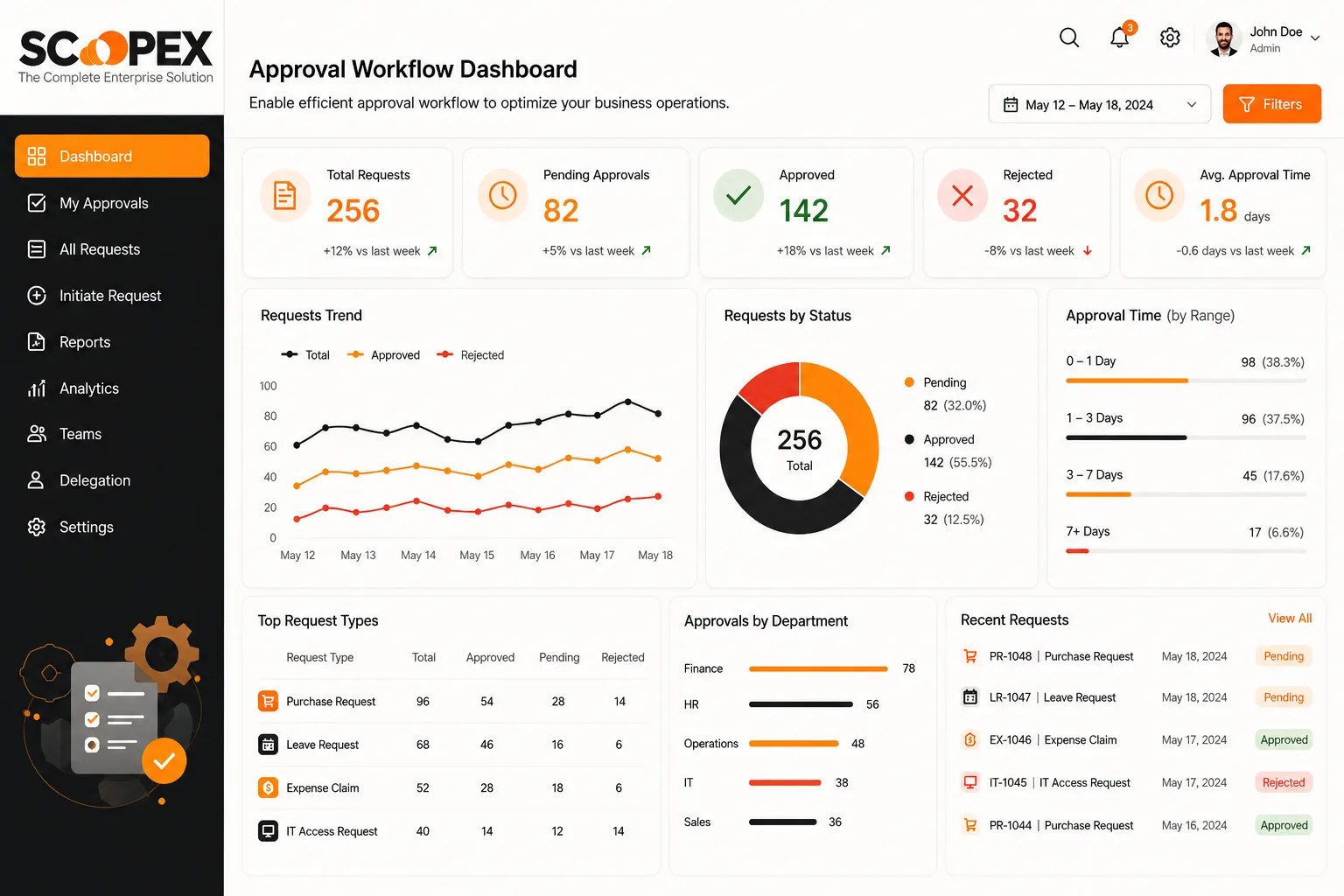Viewport: 1344px width, 896px height.
Task: Click the Rejected red X icon
Action: pyautogui.click(x=962, y=195)
